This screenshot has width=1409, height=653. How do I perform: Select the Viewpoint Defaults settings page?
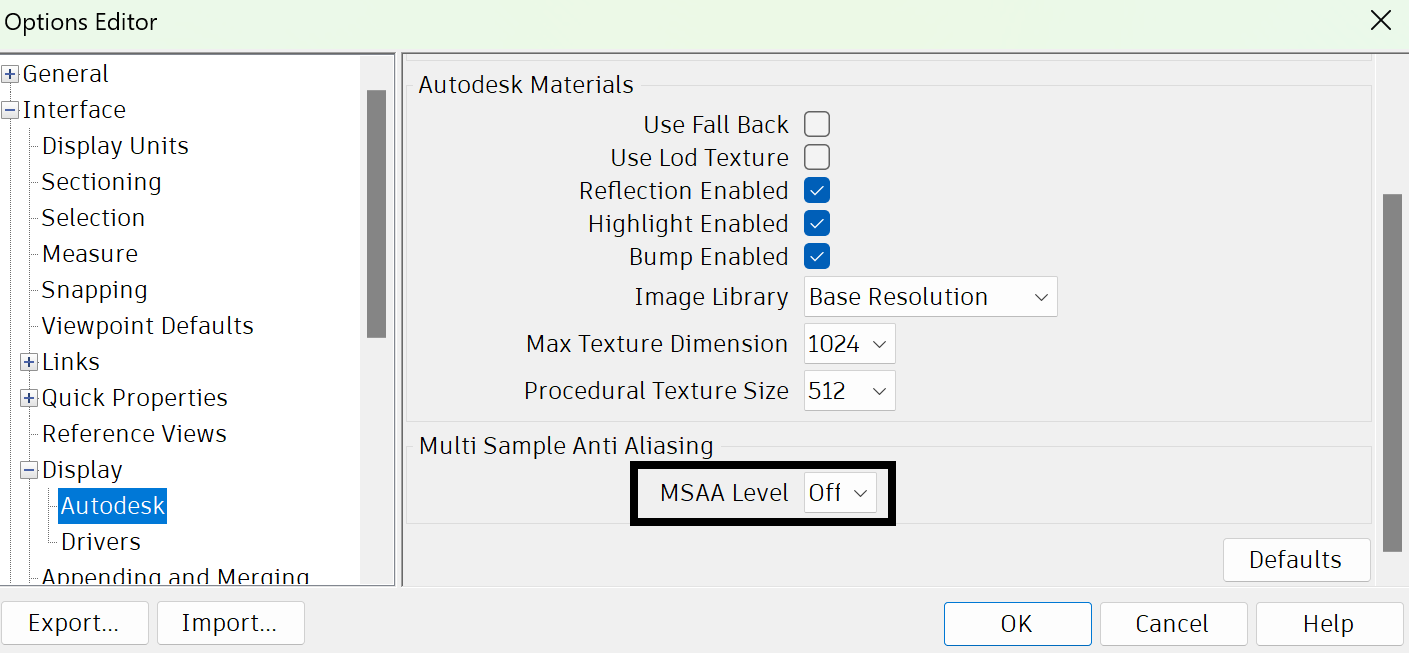pos(146,325)
